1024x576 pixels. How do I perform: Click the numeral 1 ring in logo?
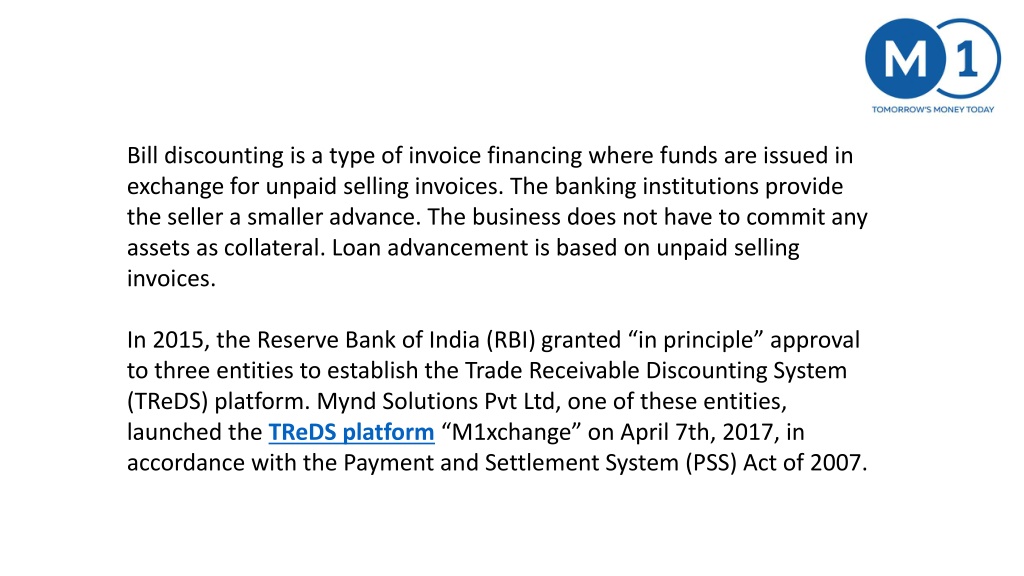970,59
